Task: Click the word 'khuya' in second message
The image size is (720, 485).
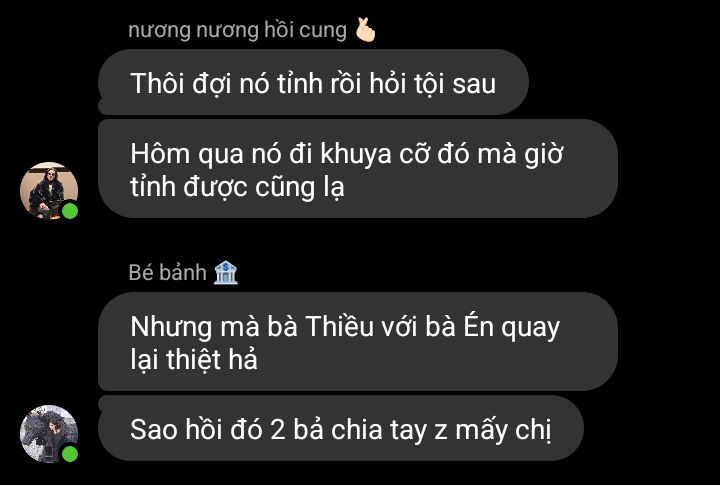Action: tap(356, 154)
